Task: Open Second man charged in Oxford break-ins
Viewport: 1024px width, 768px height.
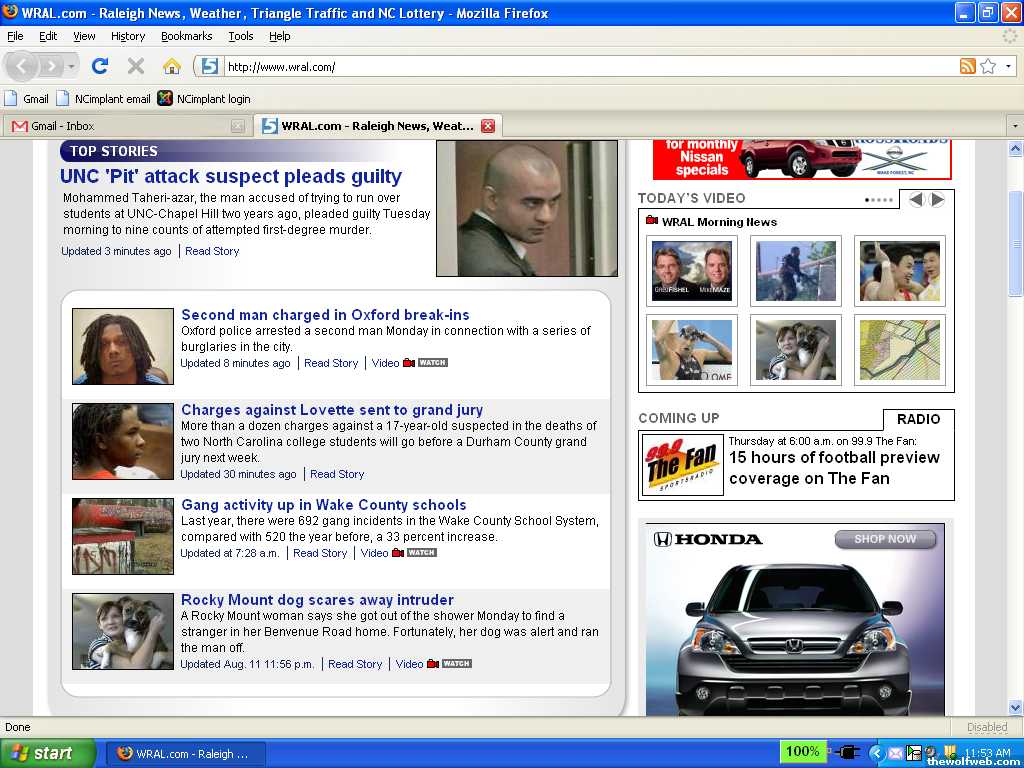Action: click(x=325, y=315)
